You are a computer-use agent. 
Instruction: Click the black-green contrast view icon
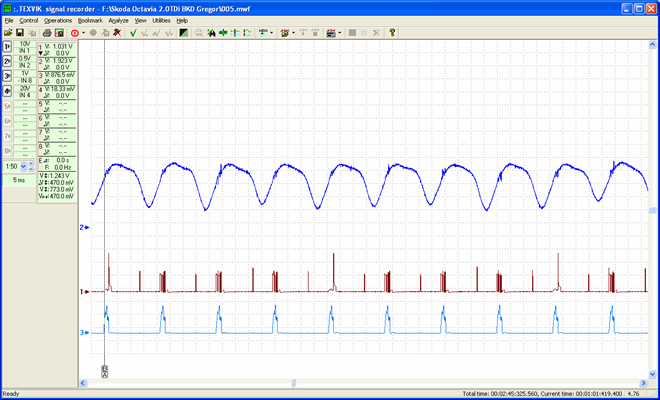point(184,33)
